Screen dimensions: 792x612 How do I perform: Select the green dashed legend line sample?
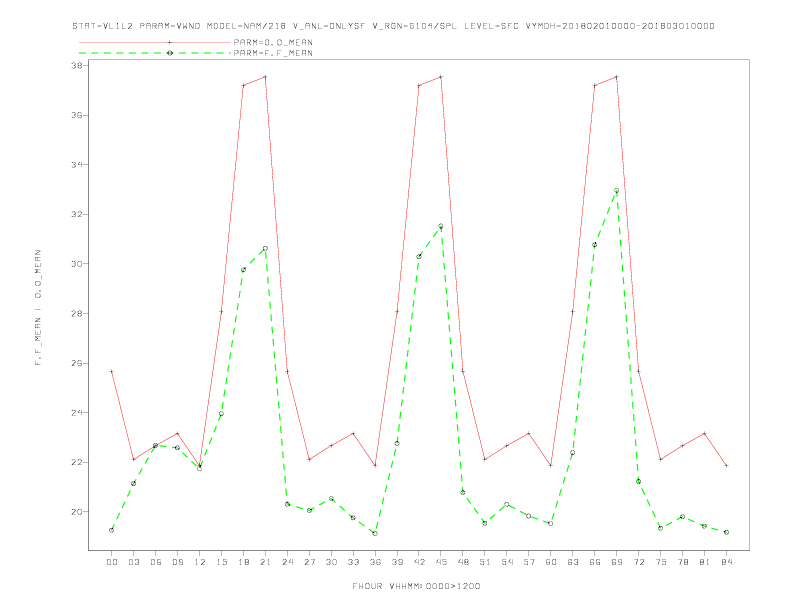[x=155, y=53]
